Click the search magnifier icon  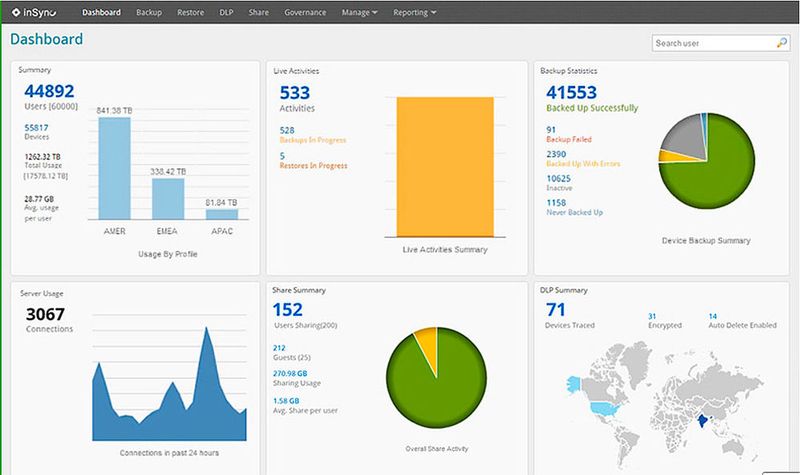pyautogui.click(x=782, y=43)
